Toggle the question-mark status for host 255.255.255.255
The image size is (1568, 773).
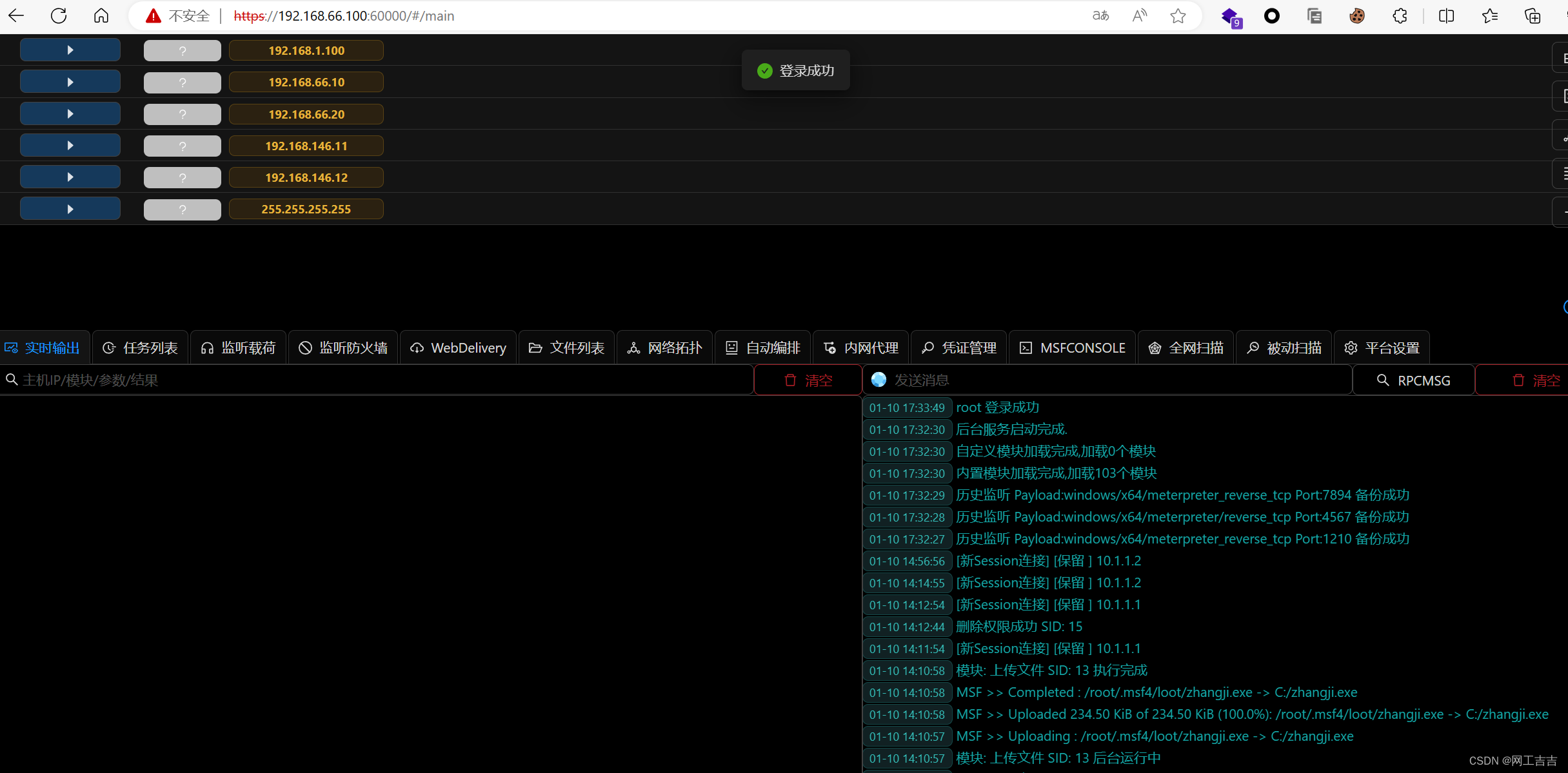[182, 209]
